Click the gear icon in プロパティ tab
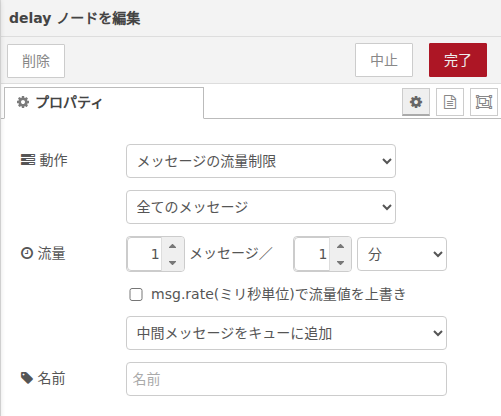The height and width of the screenshot is (416, 501). tap(23, 102)
